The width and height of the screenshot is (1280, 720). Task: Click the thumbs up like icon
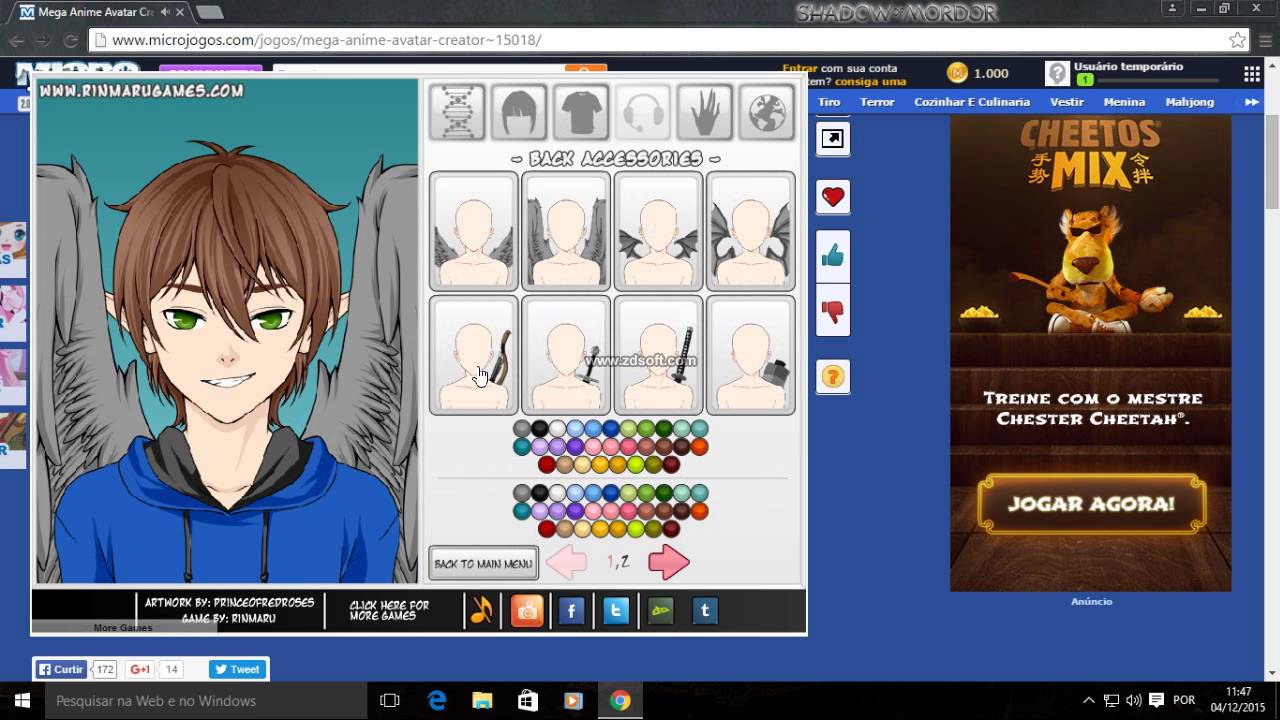833,257
